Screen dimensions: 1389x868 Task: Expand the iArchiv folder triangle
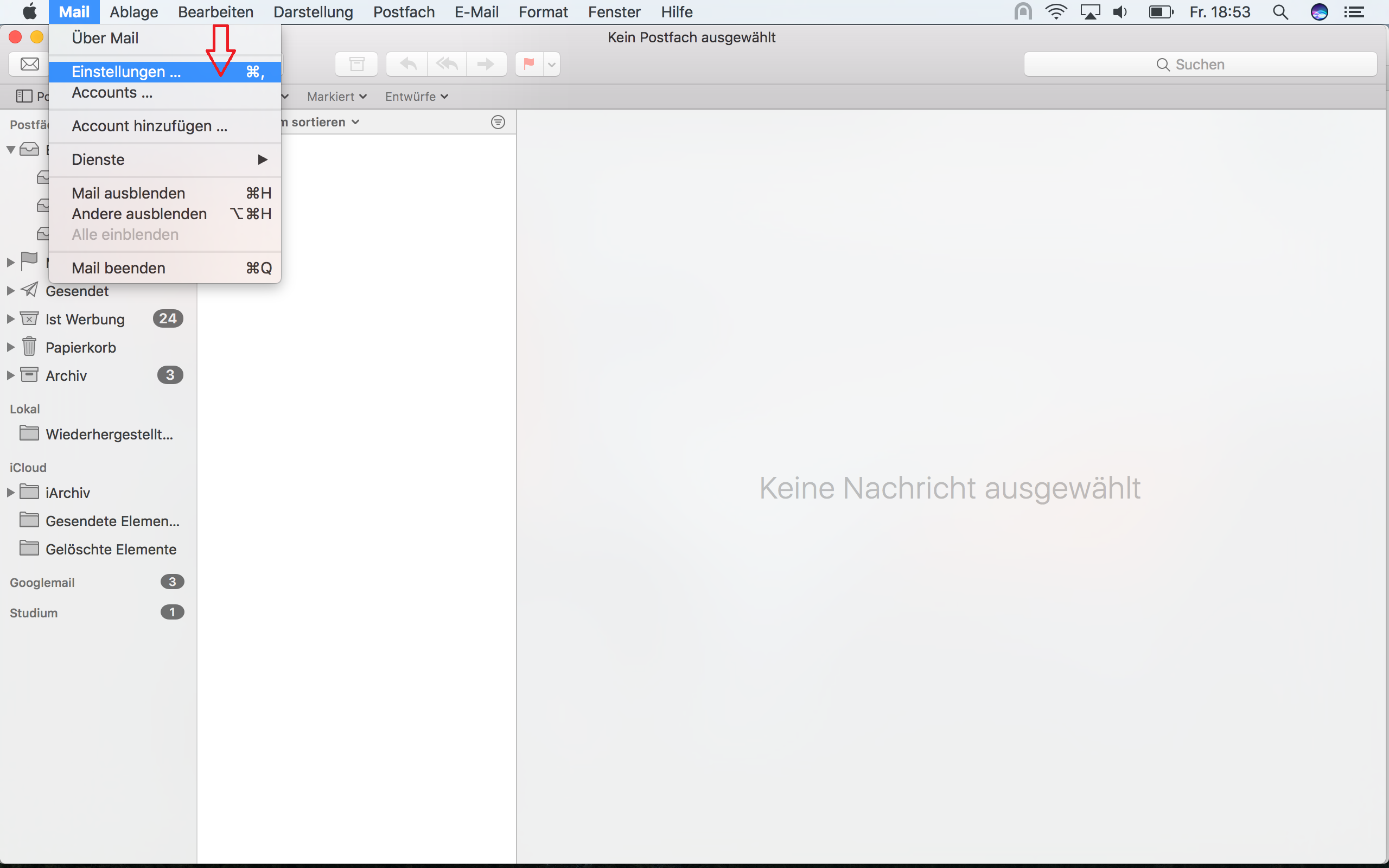coord(10,493)
